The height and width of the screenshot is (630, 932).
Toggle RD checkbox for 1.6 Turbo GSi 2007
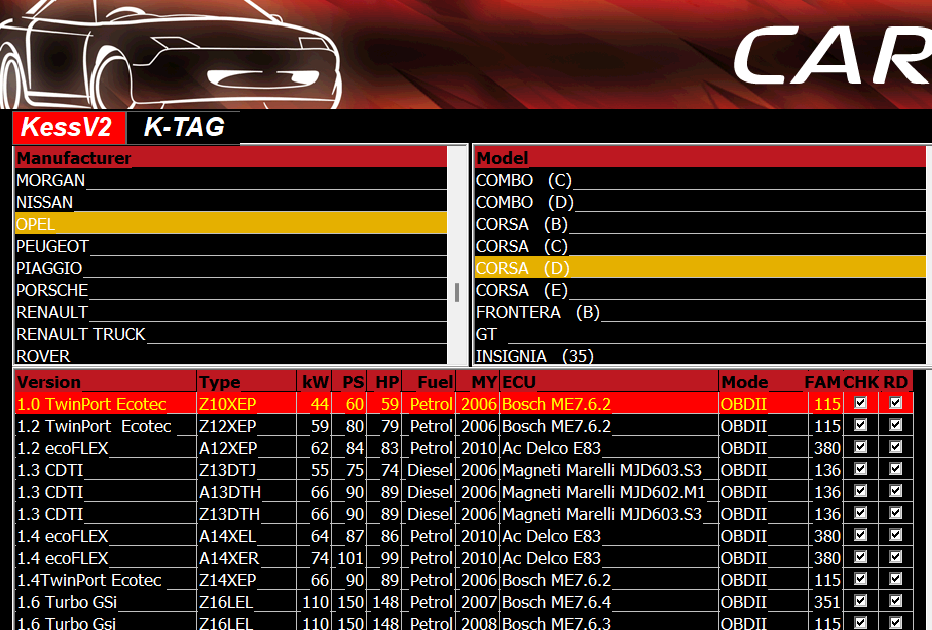tap(895, 601)
